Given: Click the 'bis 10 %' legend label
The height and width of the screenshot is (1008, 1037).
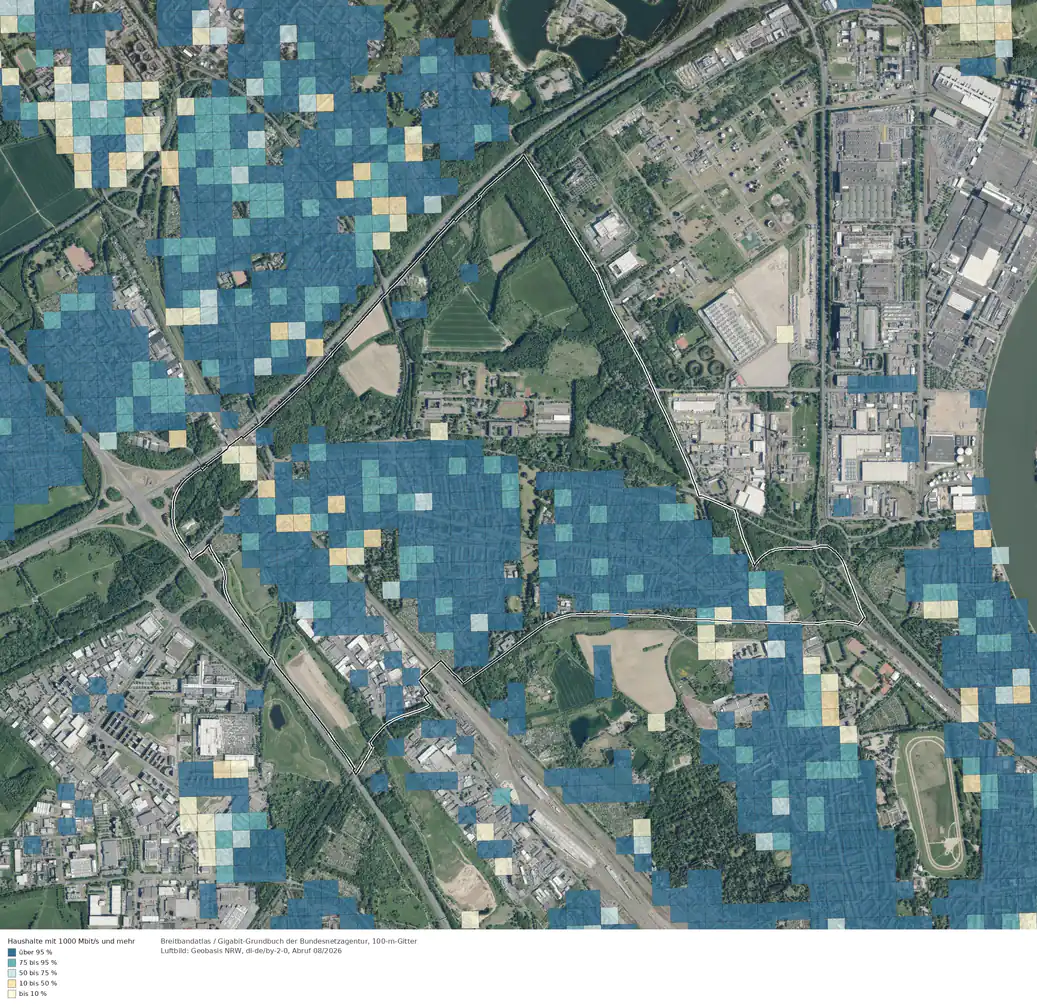Looking at the screenshot, I should tap(33, 993).
